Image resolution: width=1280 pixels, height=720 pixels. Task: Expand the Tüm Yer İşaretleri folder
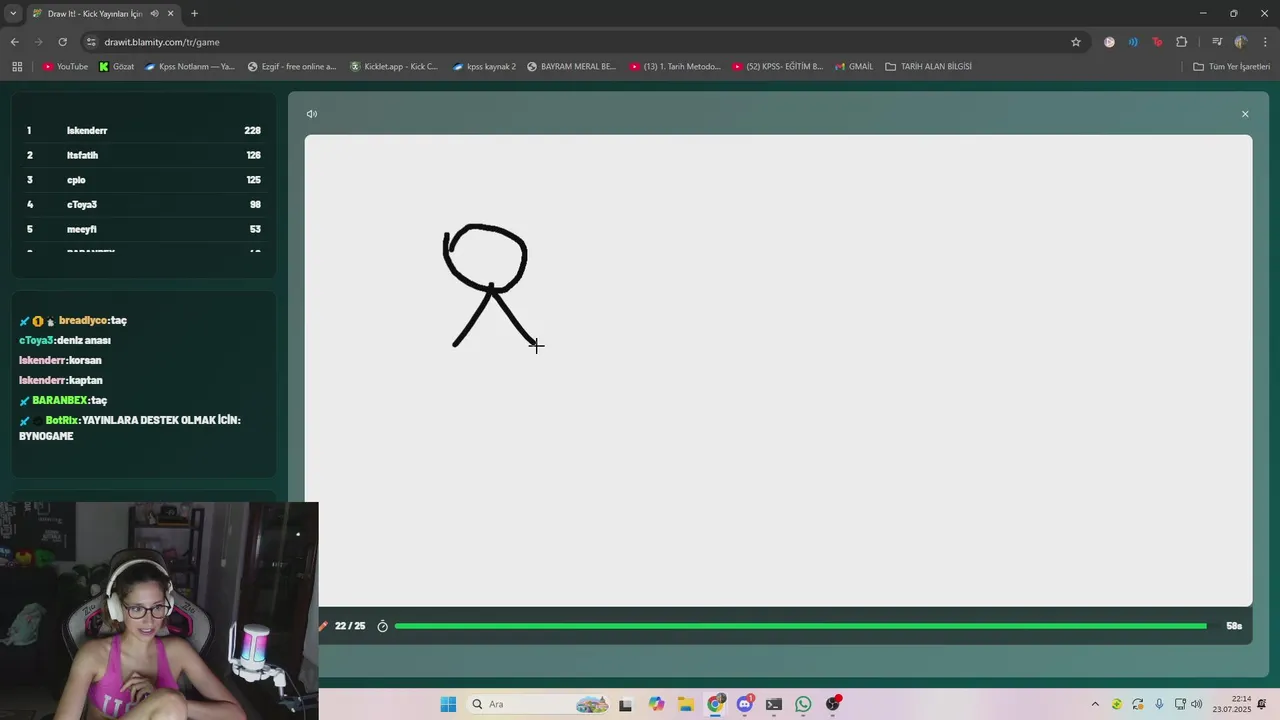(x=1231, y=67)
